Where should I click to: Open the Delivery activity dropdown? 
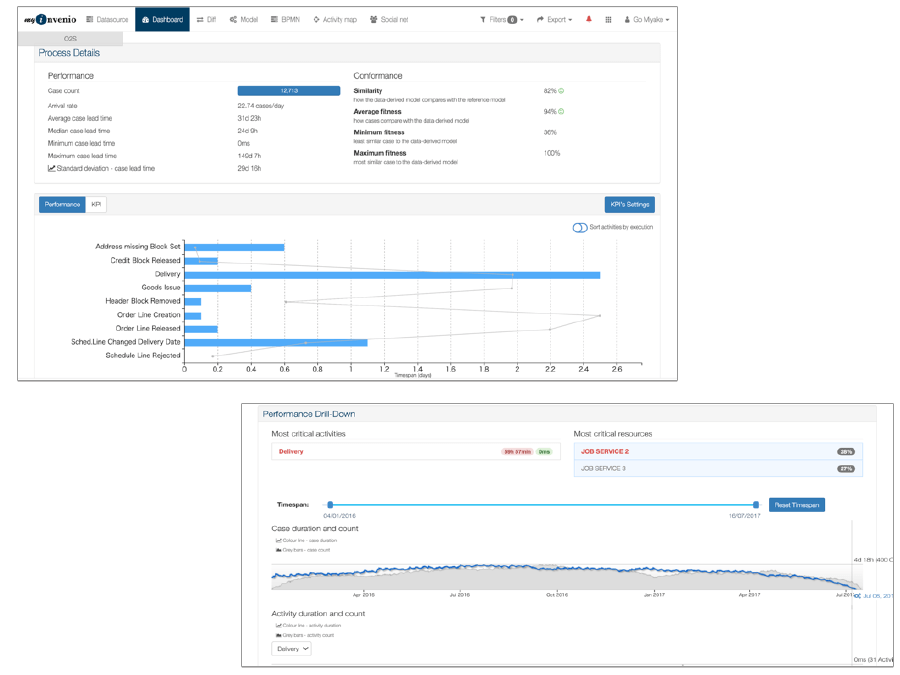(x=291, y=649)
